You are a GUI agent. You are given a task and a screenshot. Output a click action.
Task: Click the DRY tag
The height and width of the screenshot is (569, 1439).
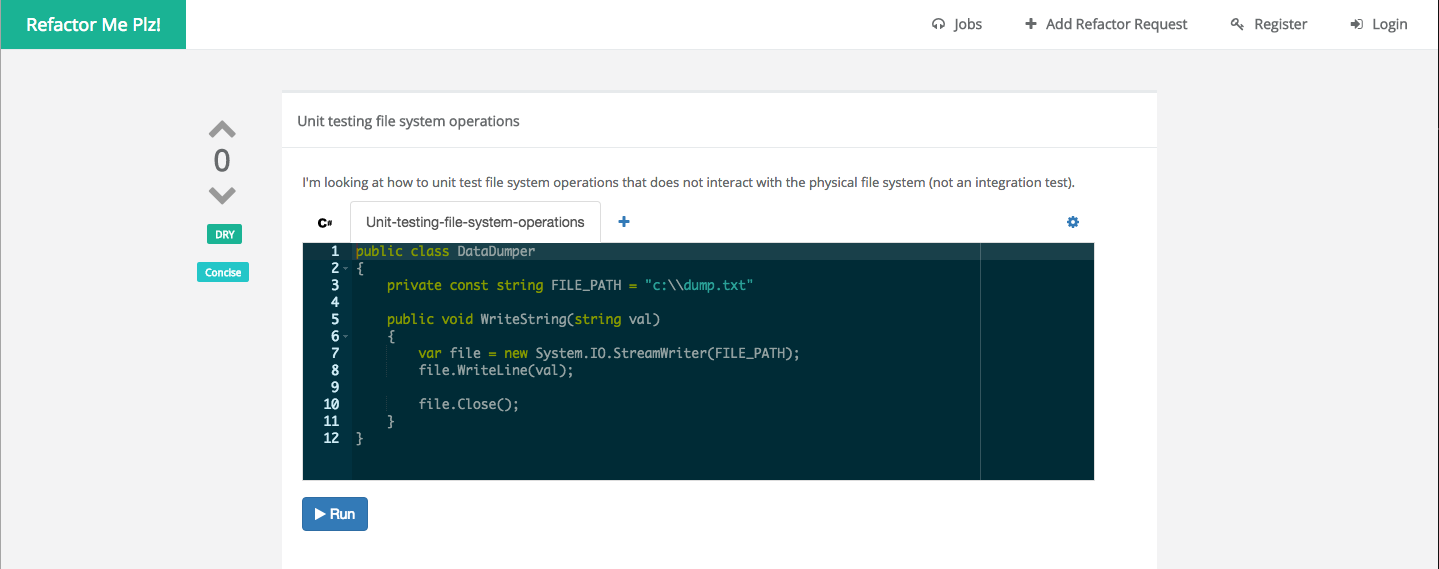point(225,235)
